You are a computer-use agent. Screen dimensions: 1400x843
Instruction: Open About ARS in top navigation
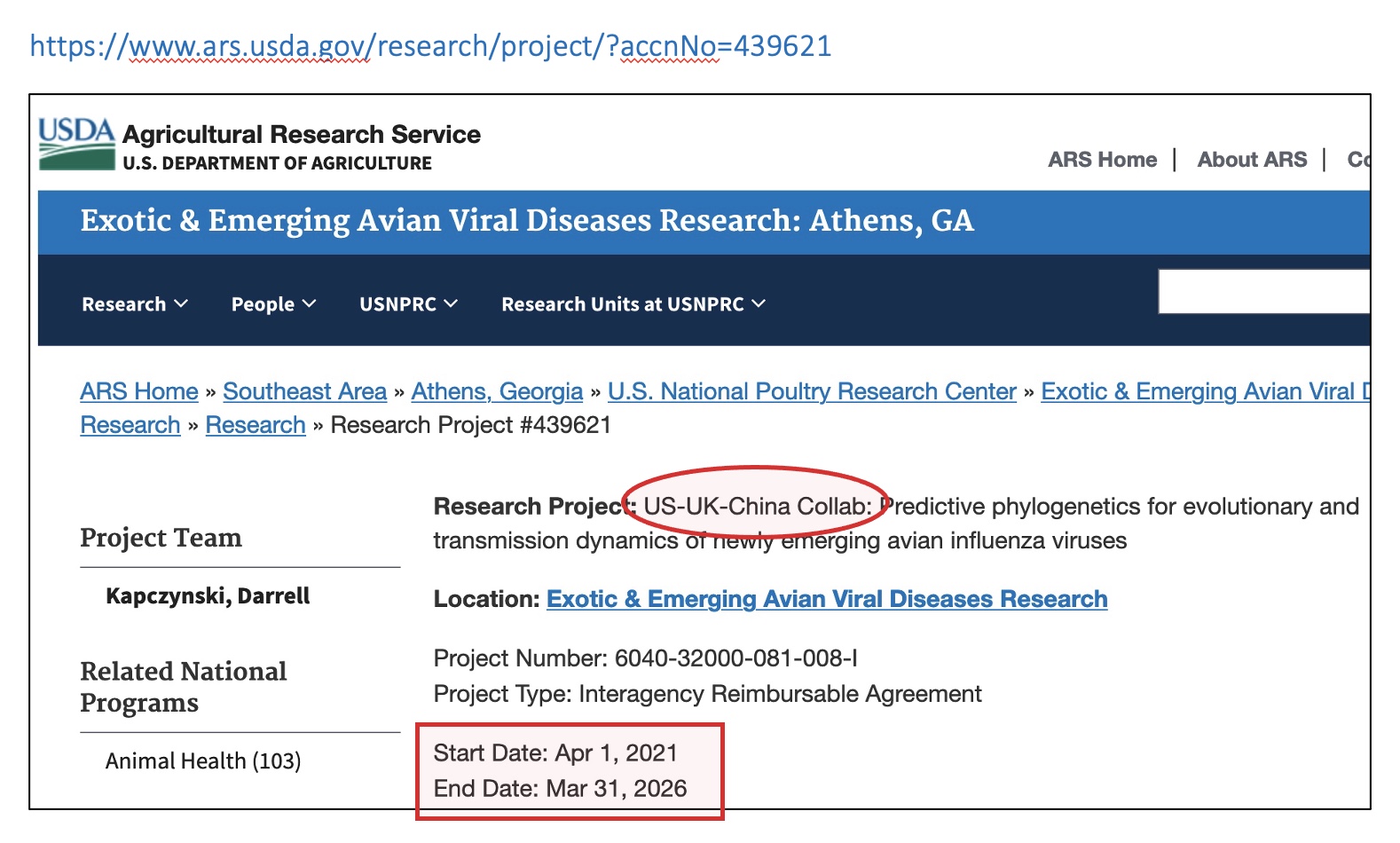pos(1252,160)
